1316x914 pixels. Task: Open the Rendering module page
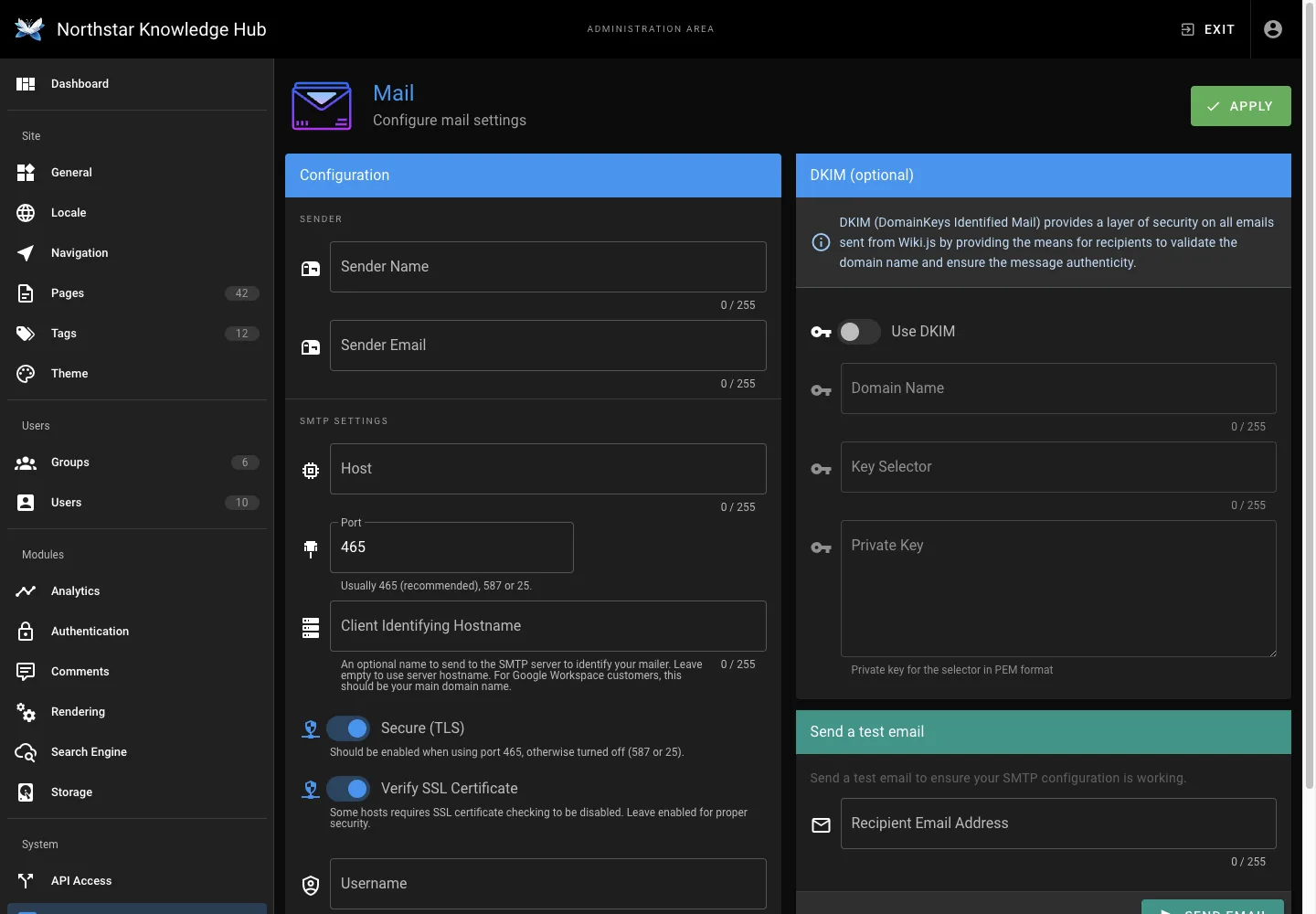point(137,712)
